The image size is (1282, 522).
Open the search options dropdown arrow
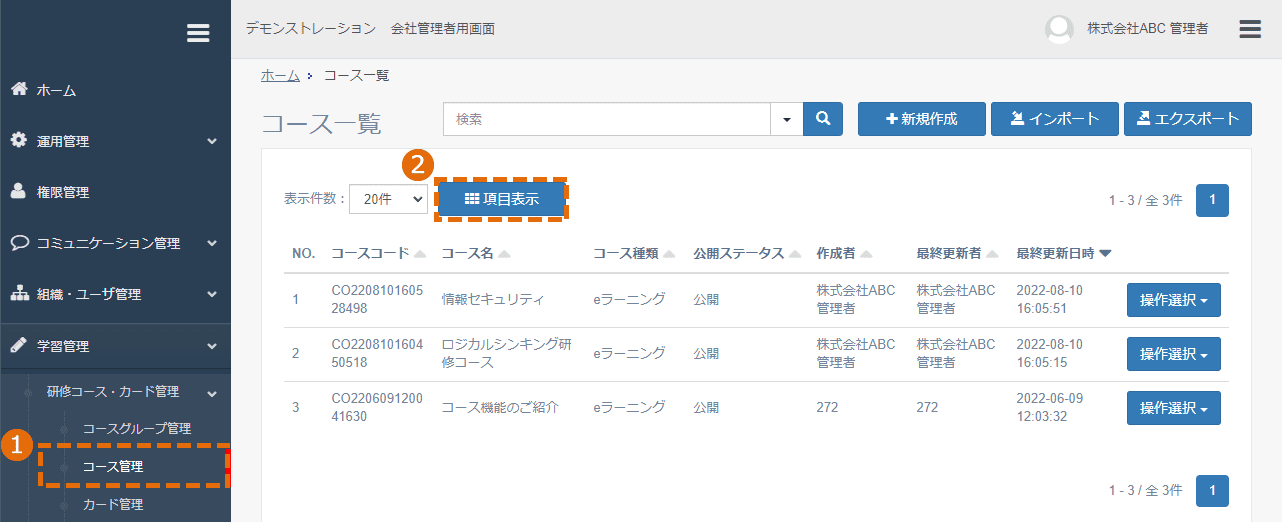pos(786,119)
